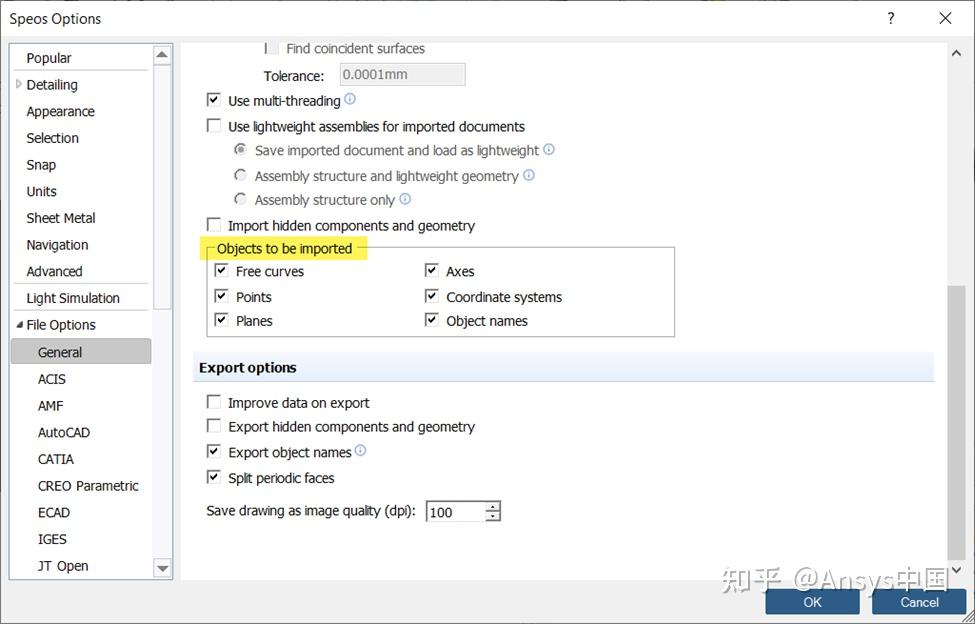The image size is (975, 624).
Task: Increase image quality dpi with up arrow
Action: point(493,506)
